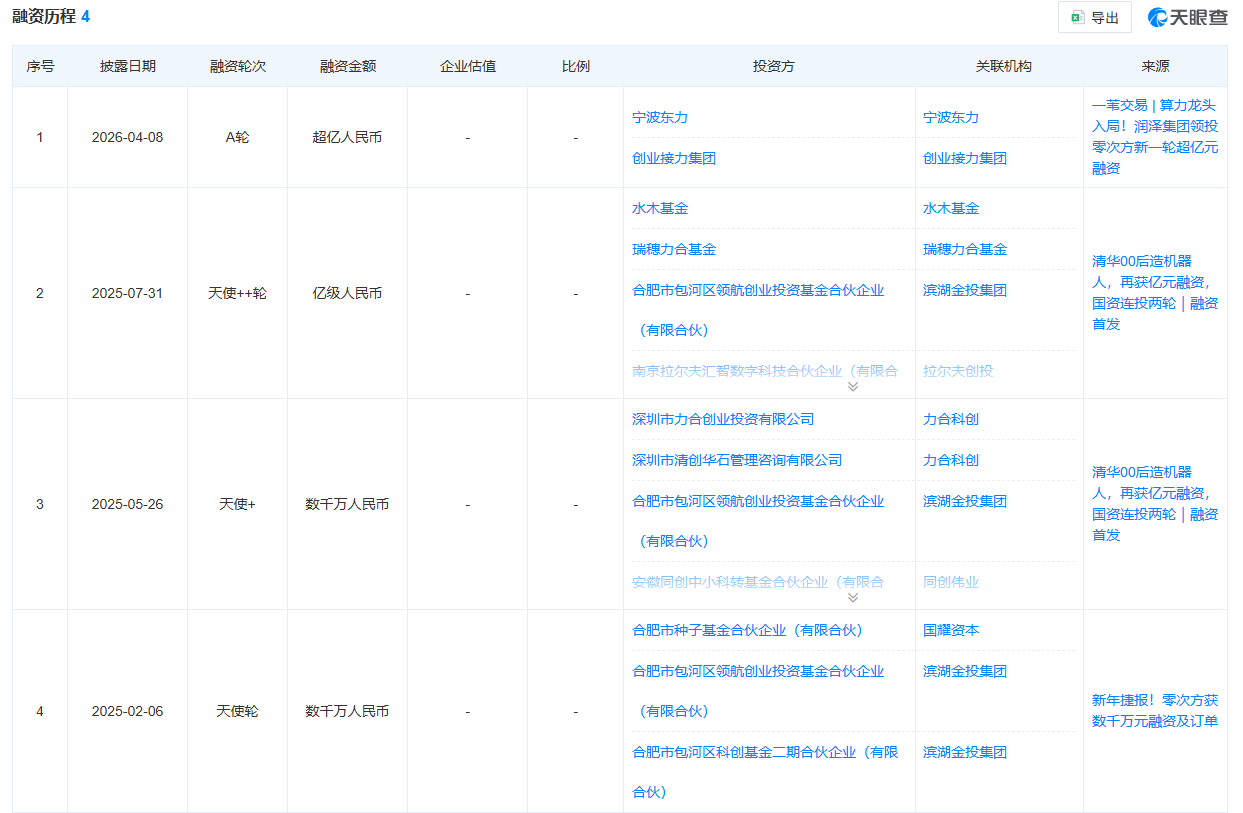Open 水木基金 investor link in 投资方 column

click(660, 208)
